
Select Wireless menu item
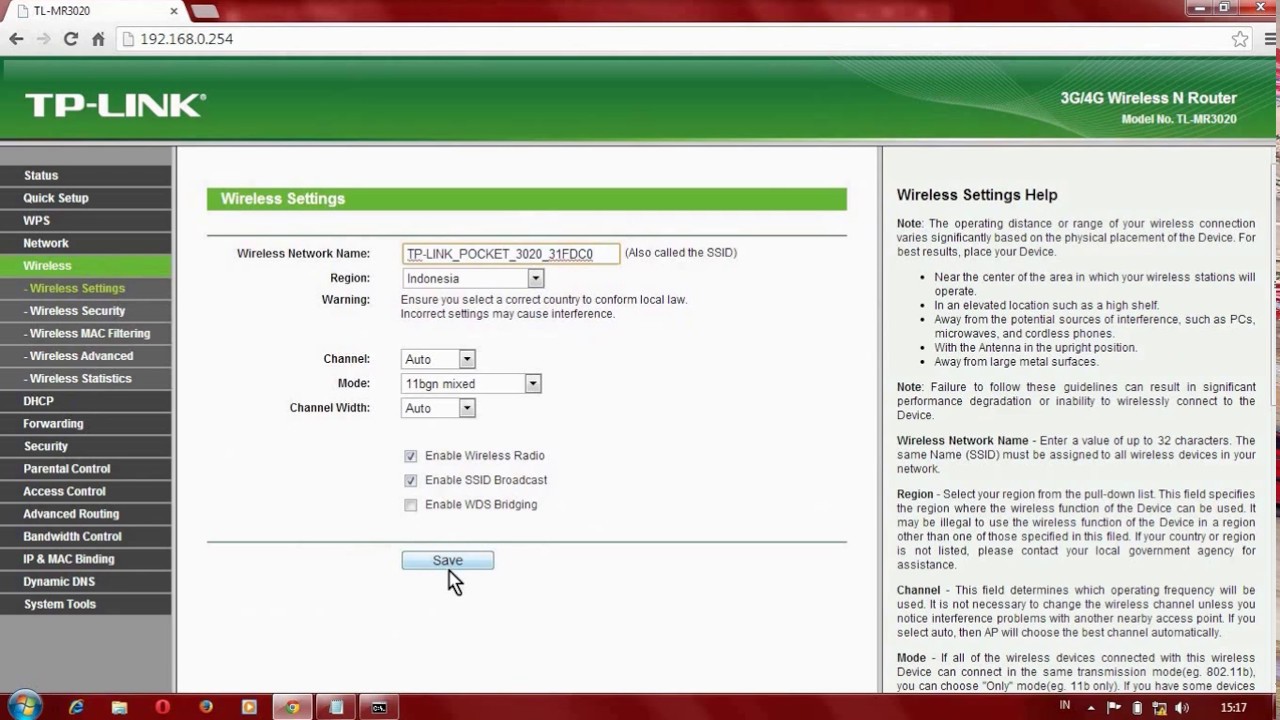tap(86, 266)
